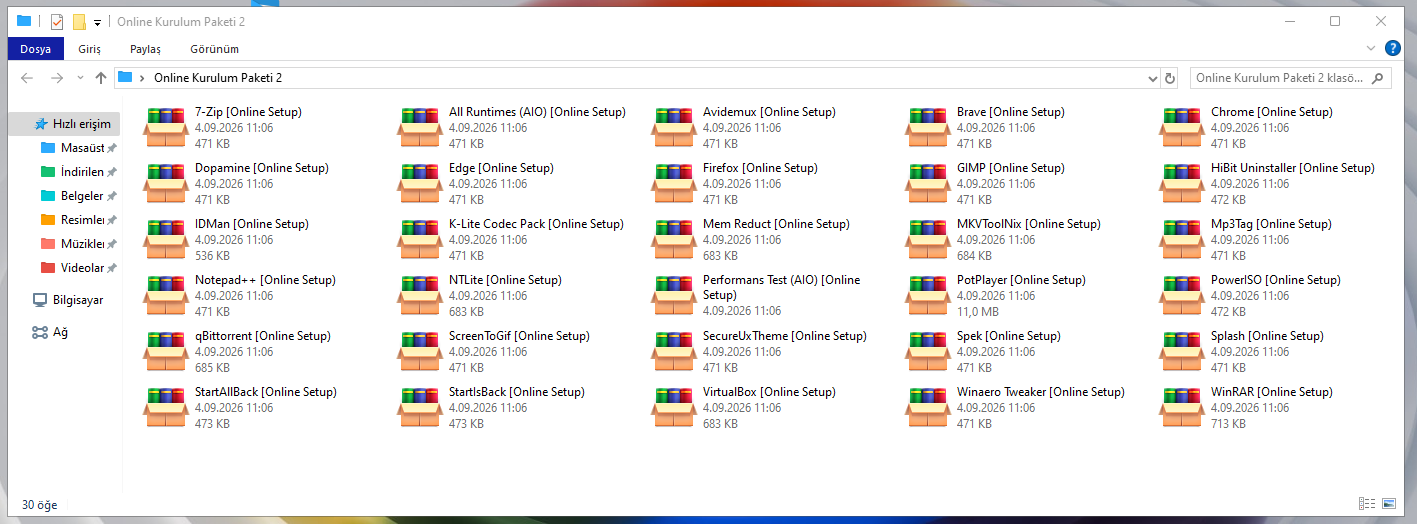Screen dimensions: 1417x524
Task: Go back with the left arrow
Action: coord(27,78)
